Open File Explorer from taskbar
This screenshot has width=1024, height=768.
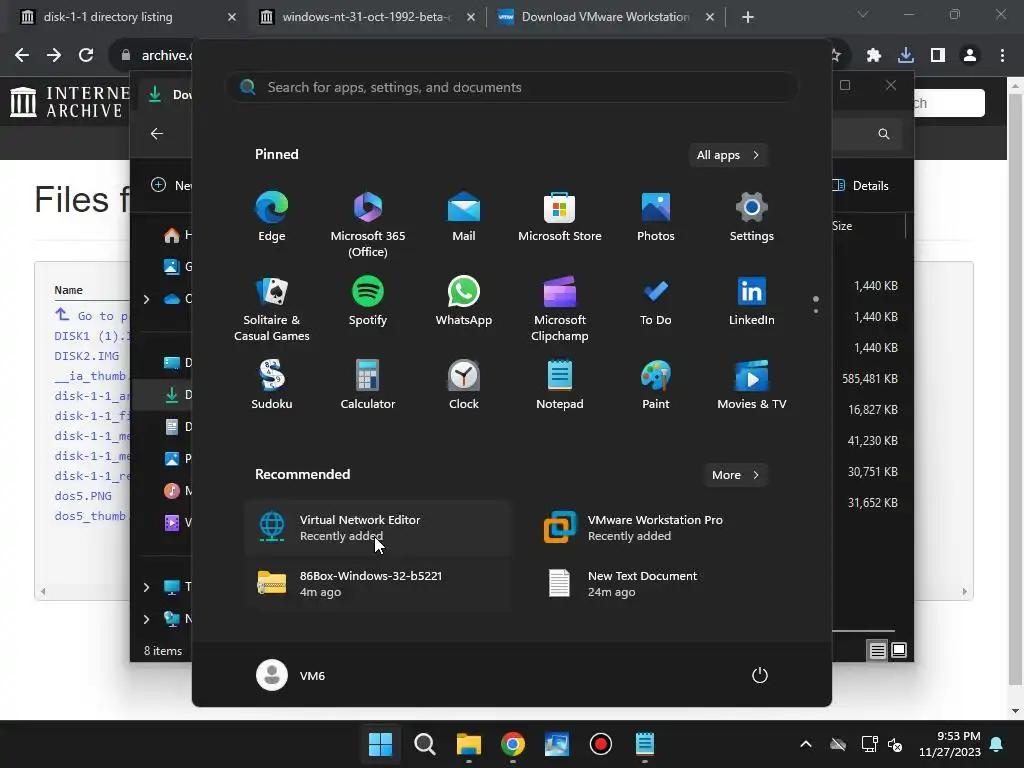point(468,744)
